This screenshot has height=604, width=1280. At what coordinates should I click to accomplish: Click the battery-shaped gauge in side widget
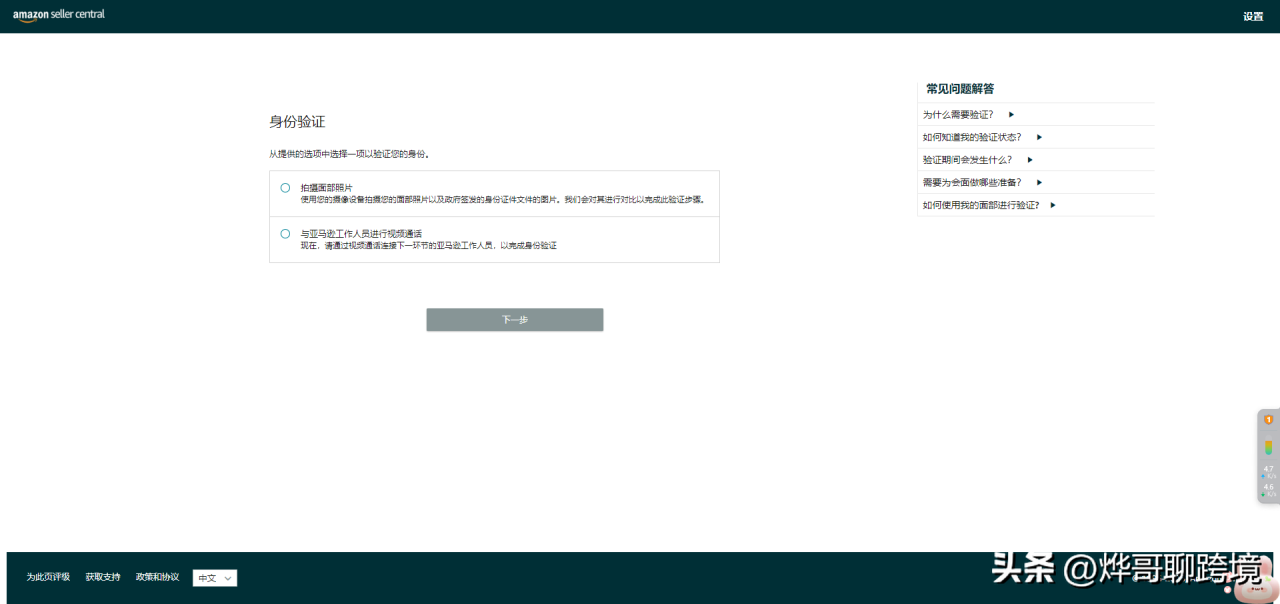coord(1268,447)
